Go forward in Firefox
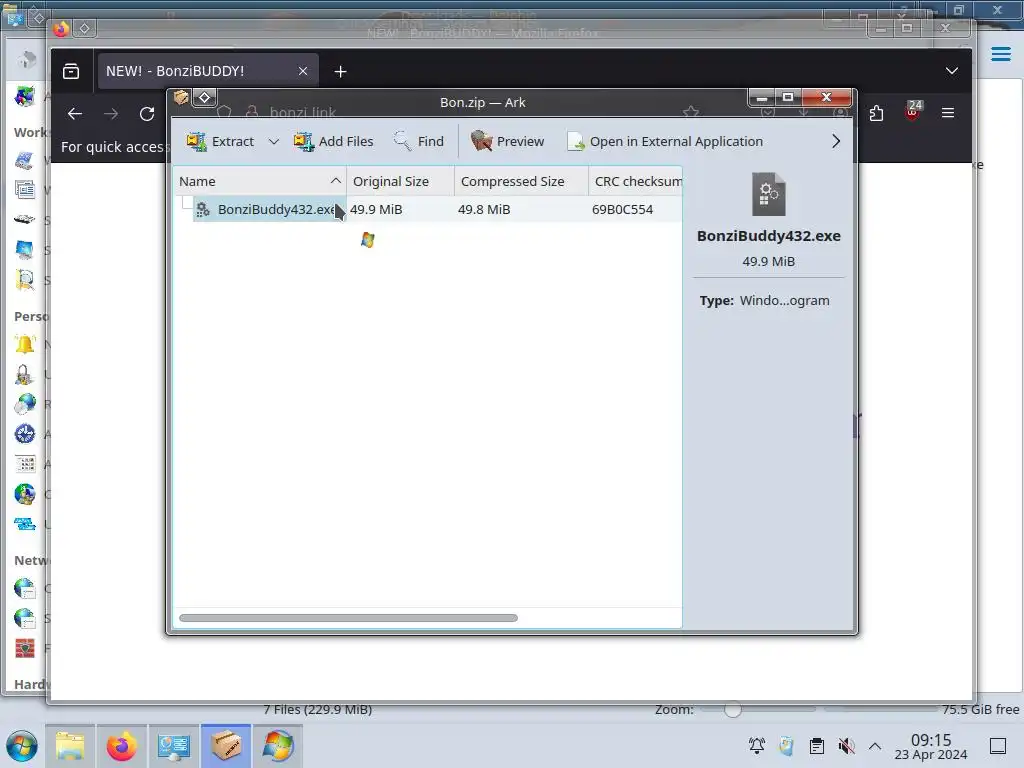 click(x=111, y=114)
